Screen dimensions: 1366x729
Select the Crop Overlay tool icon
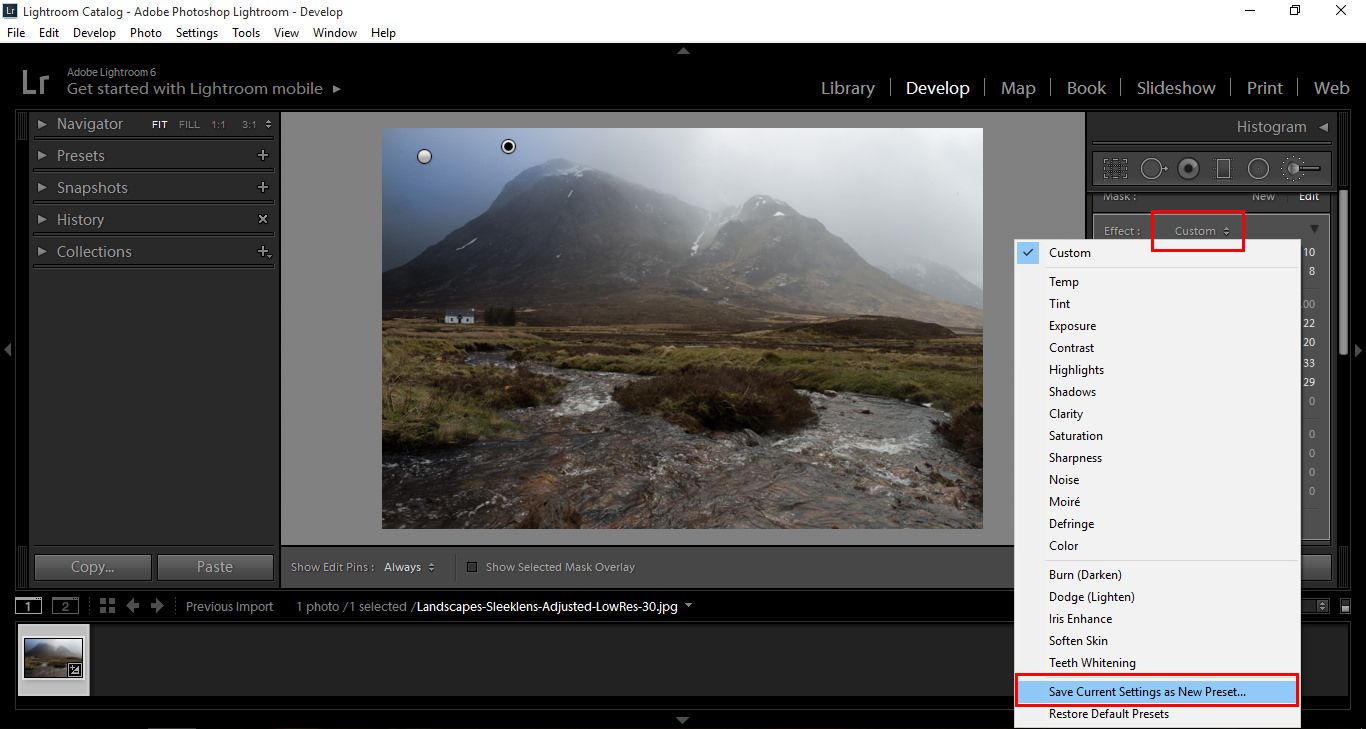pos(1115,168)
